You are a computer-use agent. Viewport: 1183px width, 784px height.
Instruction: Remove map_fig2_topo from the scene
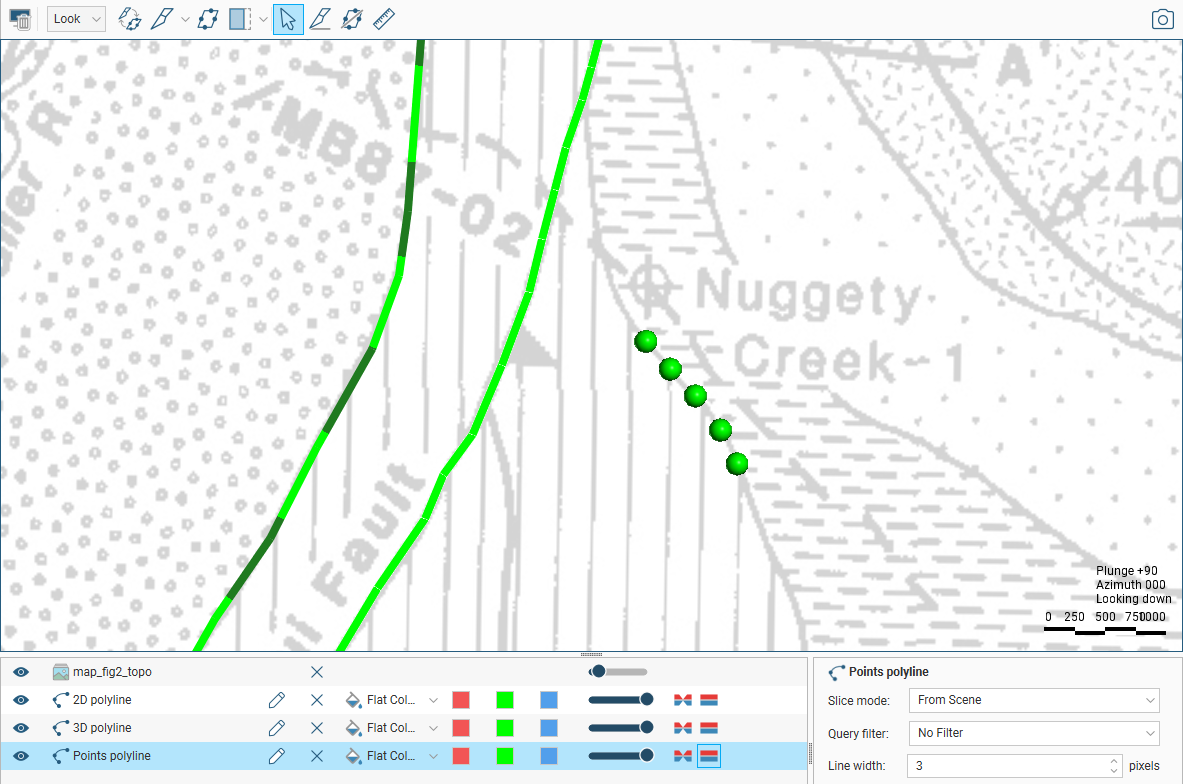tap(317, 672)
